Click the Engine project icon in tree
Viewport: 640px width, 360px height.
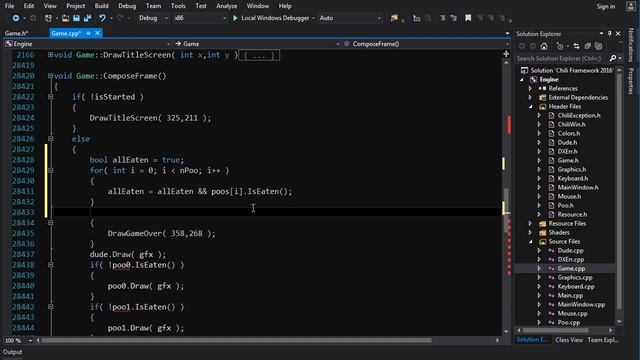[x=533, y=80]
